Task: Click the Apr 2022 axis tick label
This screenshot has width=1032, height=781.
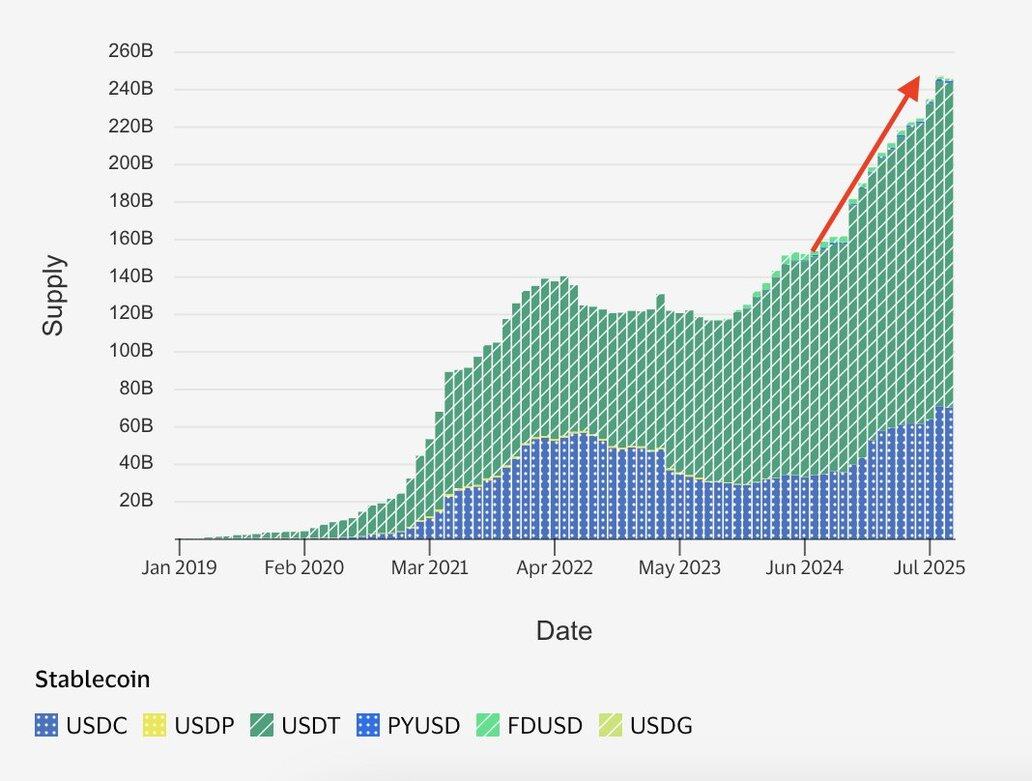Action: [x=554, y=568]
